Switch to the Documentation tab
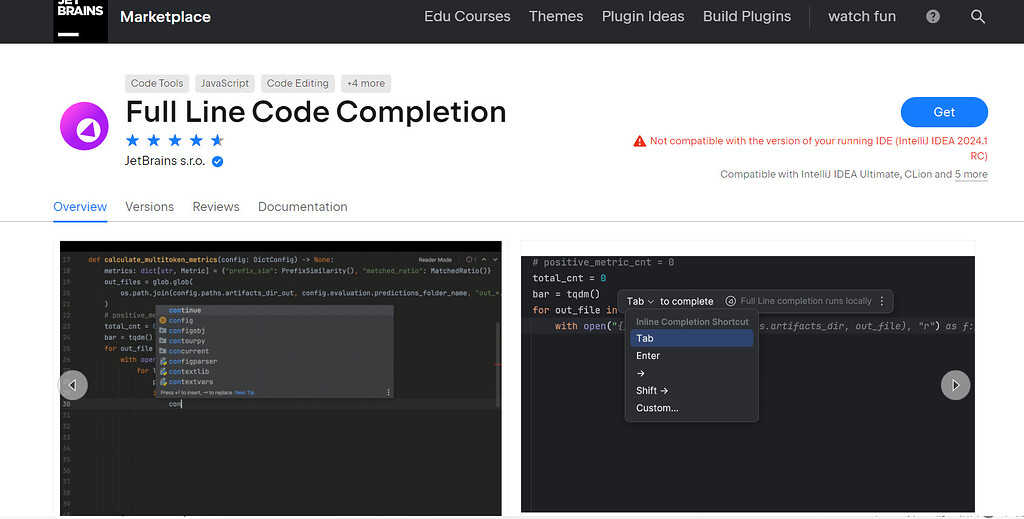The width and height of the screenshot is (1024, 519). coord(302,206)
